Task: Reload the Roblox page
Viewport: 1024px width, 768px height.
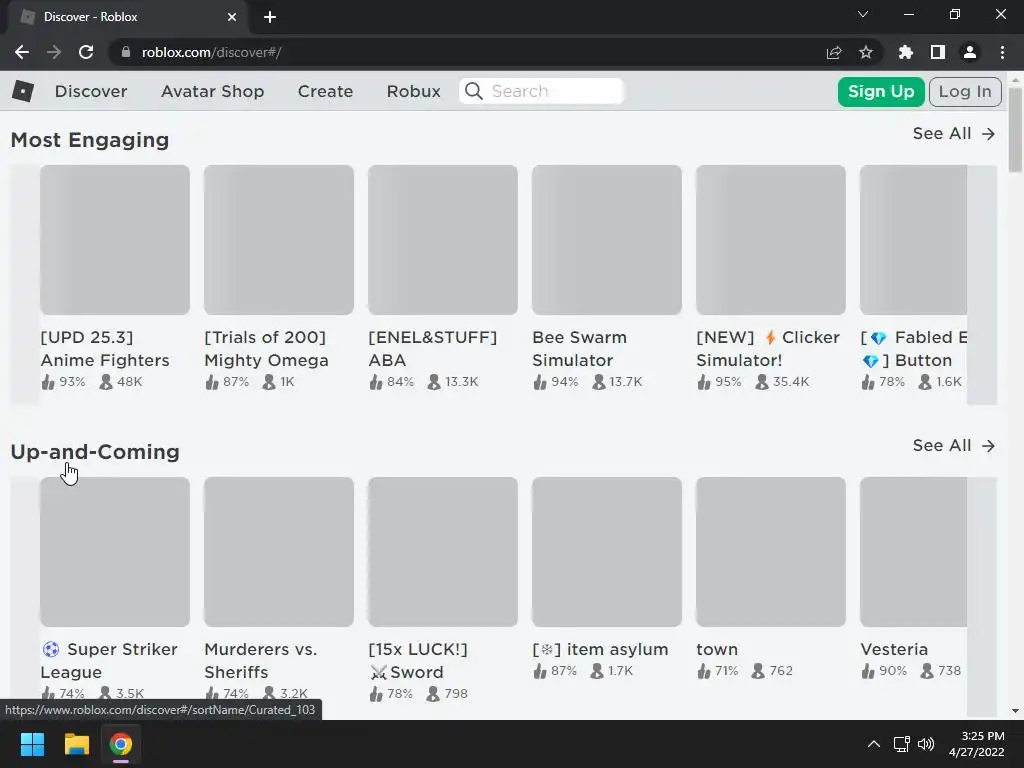Action: [x=86, y=52]
